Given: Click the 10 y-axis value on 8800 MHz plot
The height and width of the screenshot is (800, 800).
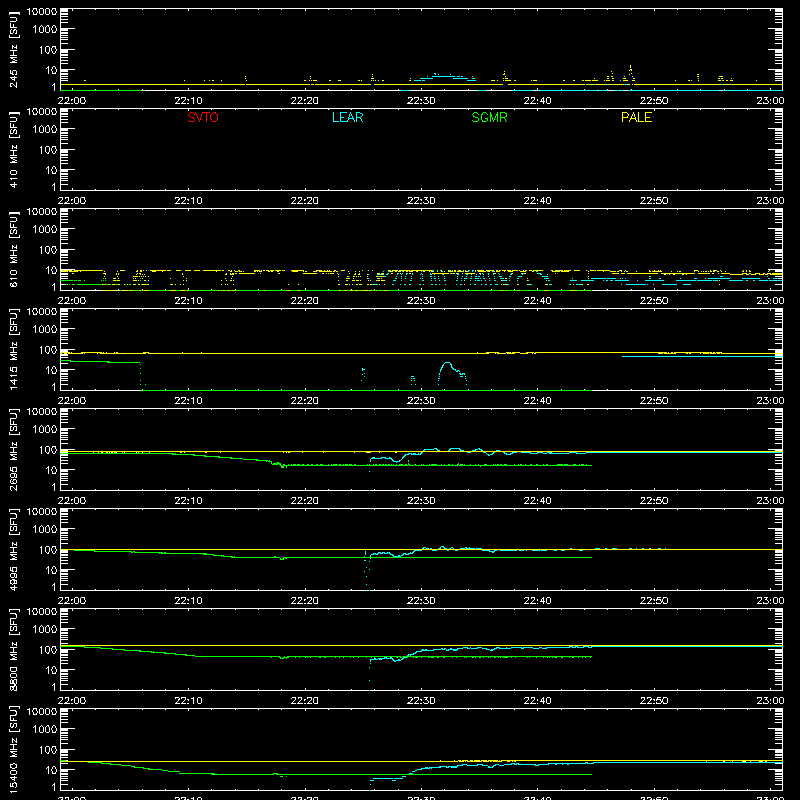Looking at the screenshot, I should pyautogui.click(x=51, y=670).
